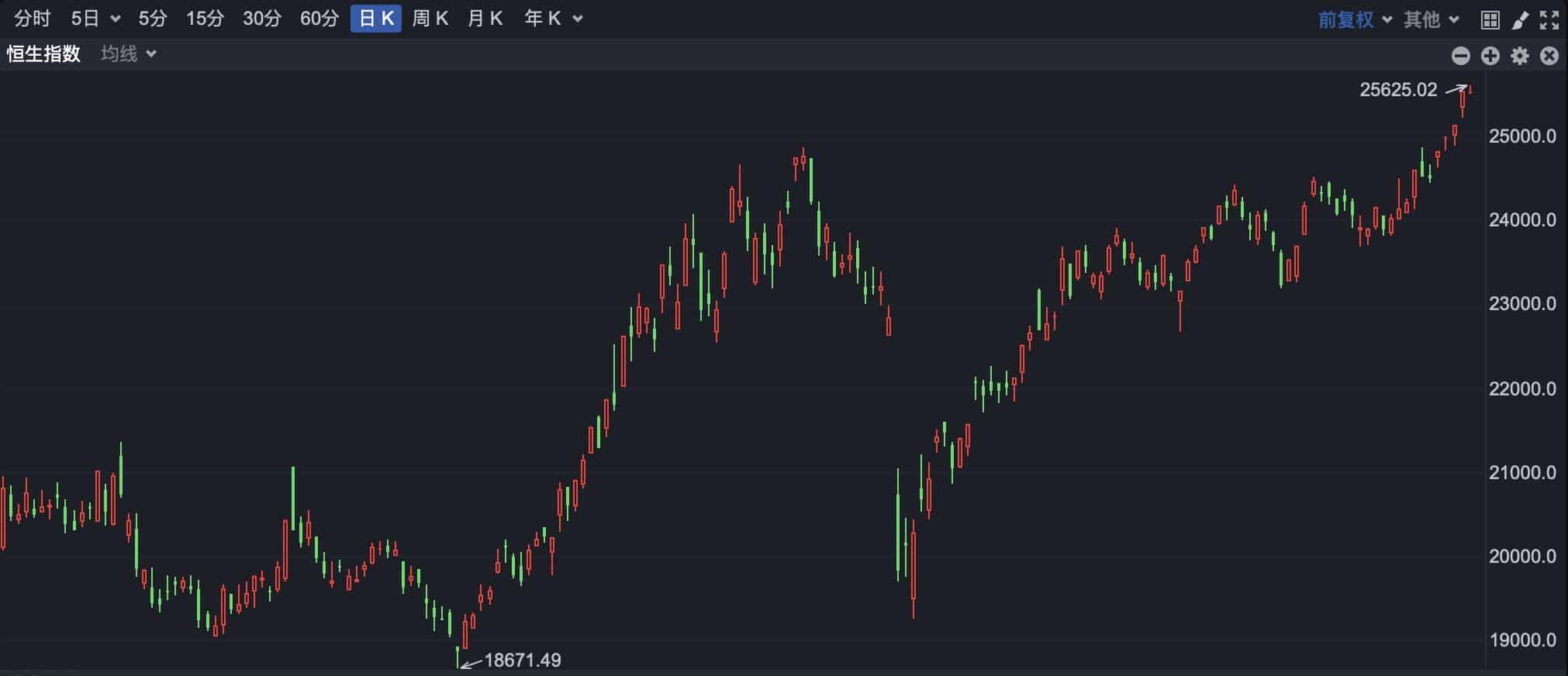The image size is (1568, 676).
Task: Expand the 前复权 adjustment dropdown
Action: pos(1355,19)
